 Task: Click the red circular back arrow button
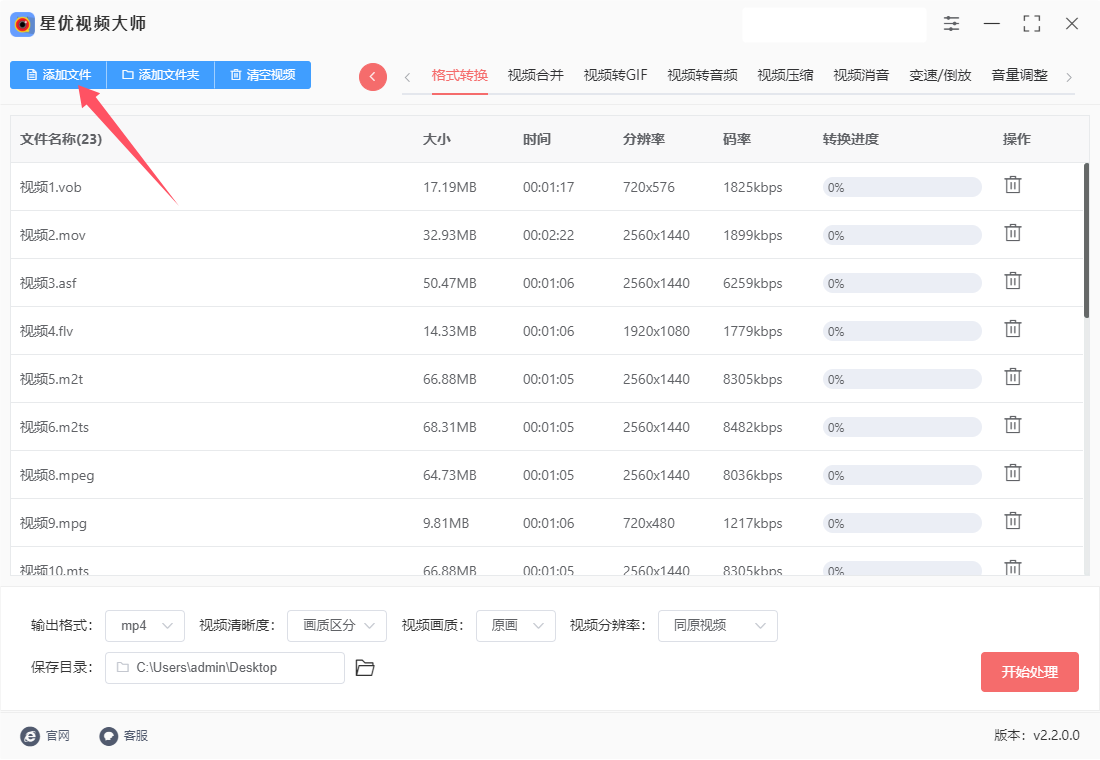[373, 76]
